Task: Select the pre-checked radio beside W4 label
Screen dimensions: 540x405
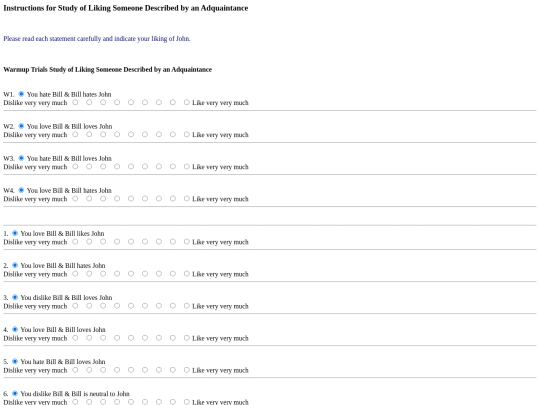Action: click(21, 190)
